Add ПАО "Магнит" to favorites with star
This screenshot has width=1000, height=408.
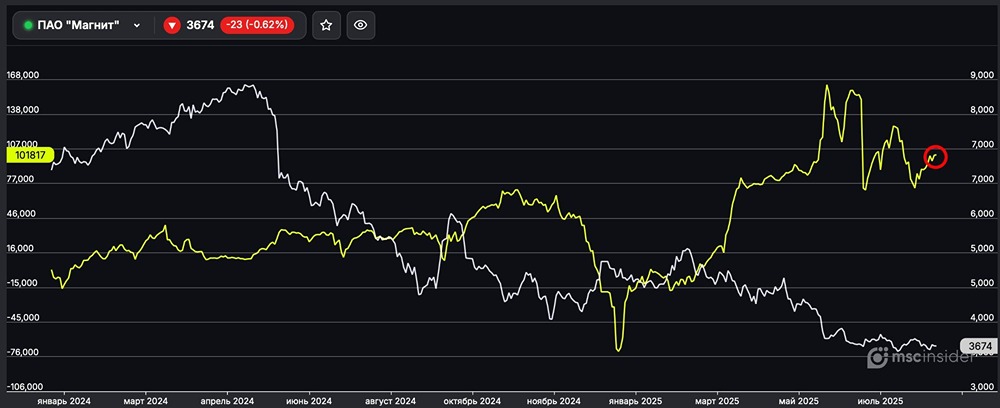click(326, 26)
